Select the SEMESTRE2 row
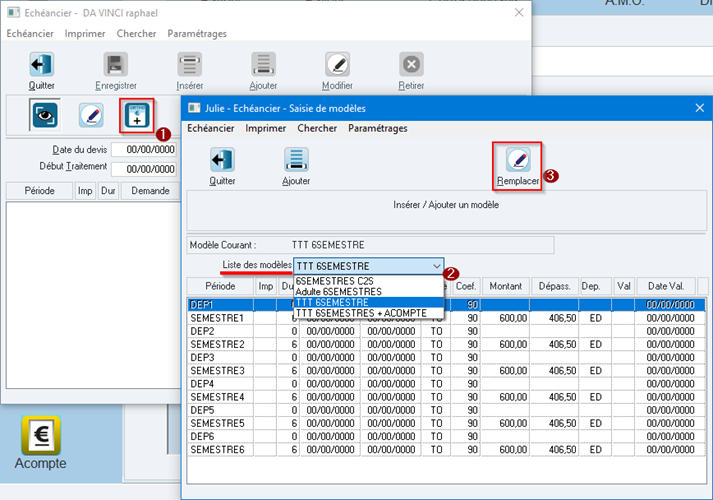Screen dimensions: 713x500 [447, 345]
